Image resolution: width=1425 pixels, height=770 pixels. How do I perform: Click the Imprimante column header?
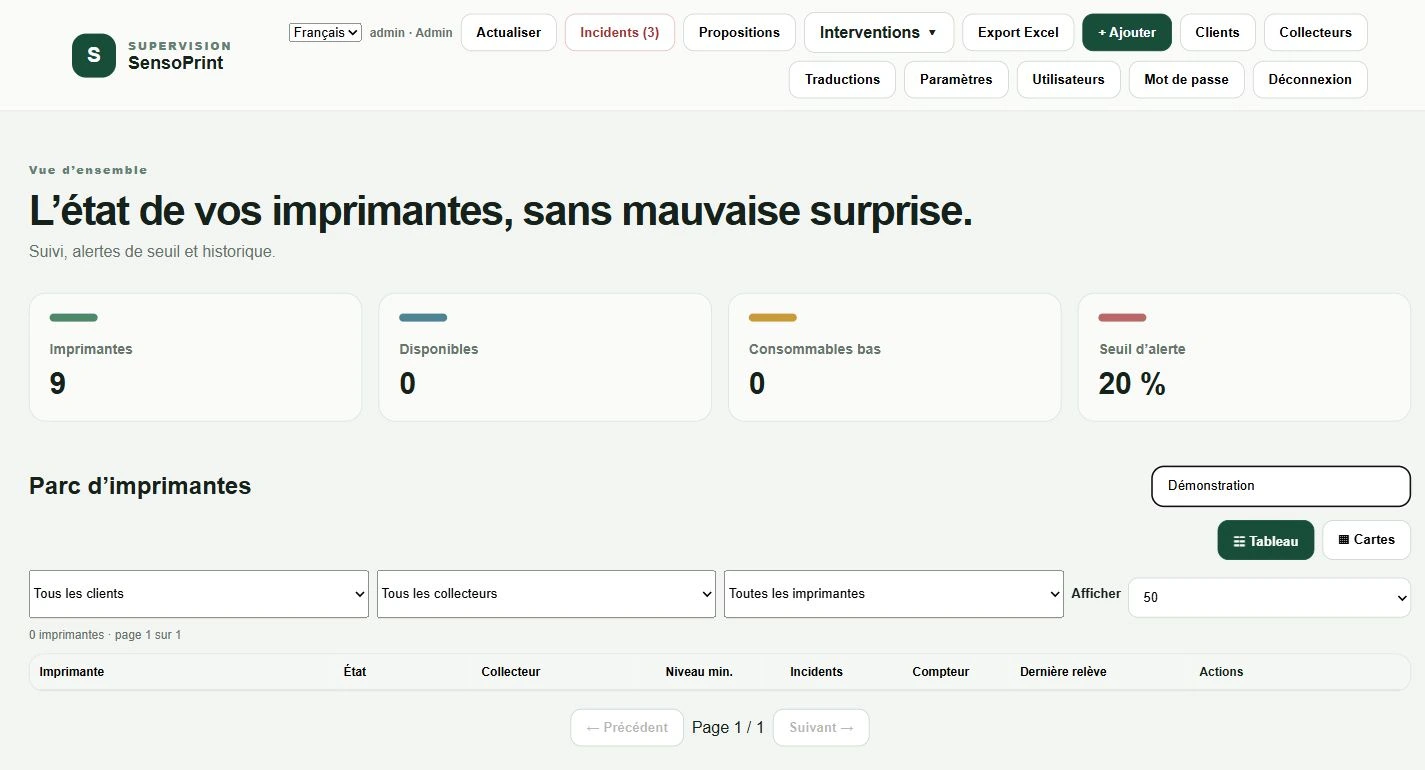click(x=72, y=672)
